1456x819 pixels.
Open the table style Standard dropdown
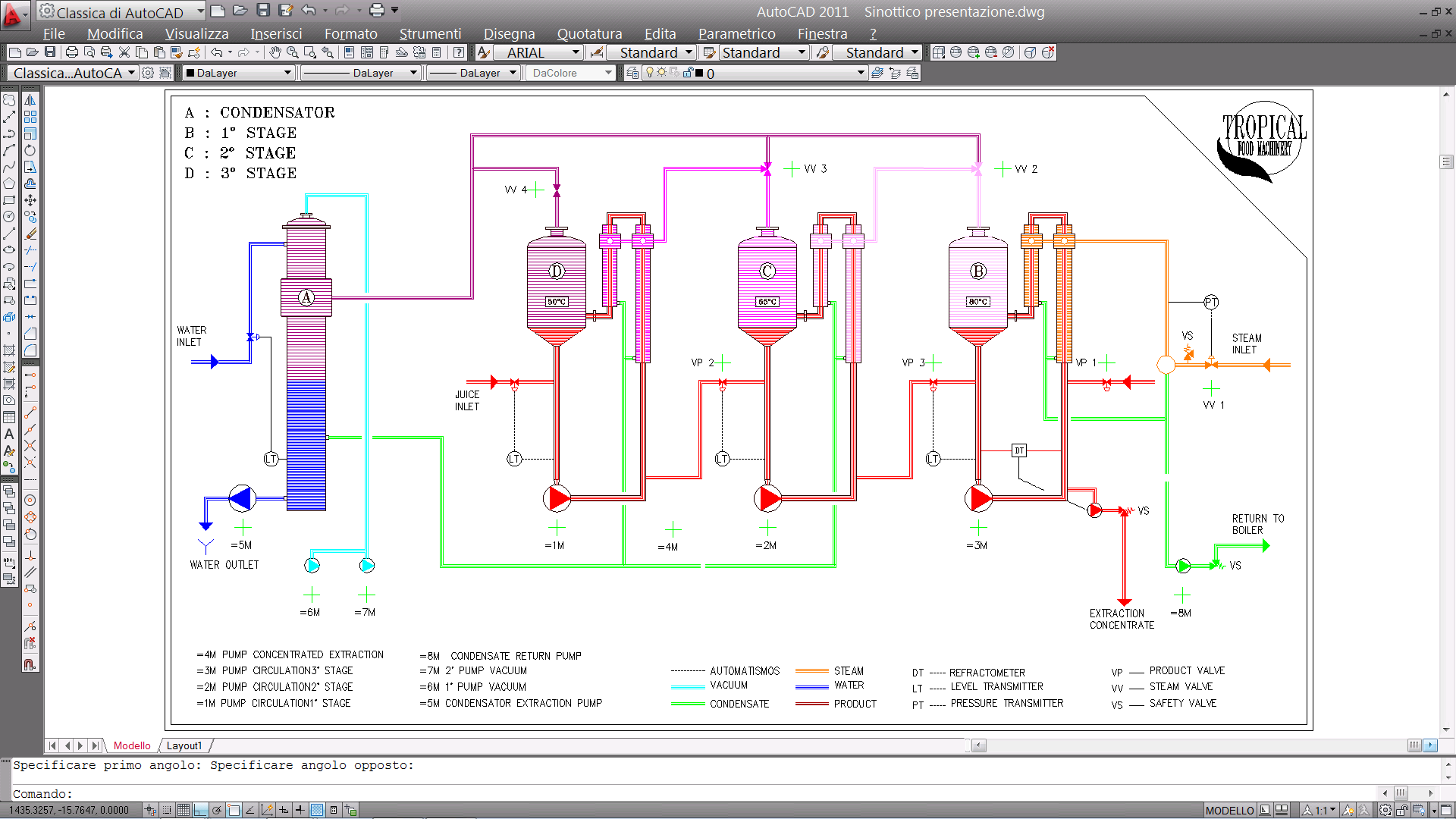764,52
